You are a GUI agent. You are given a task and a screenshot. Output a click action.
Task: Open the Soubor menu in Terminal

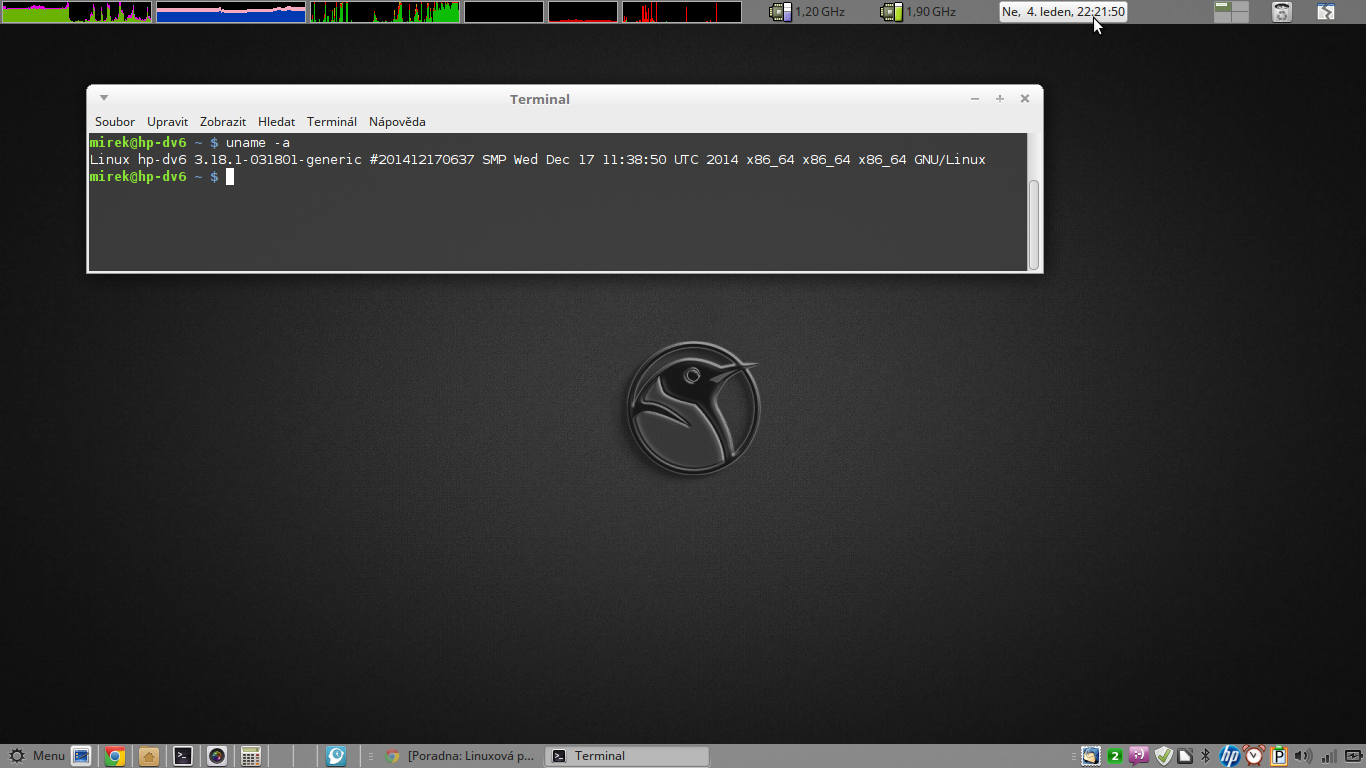(115, 122)
